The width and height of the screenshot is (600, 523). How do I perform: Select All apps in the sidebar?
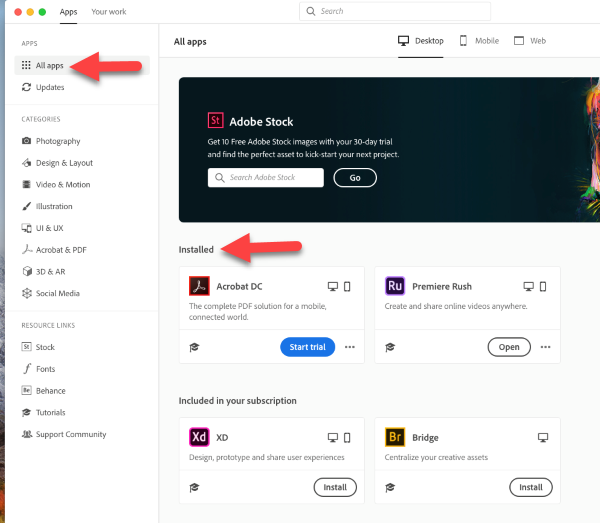[x=82, y=65]
